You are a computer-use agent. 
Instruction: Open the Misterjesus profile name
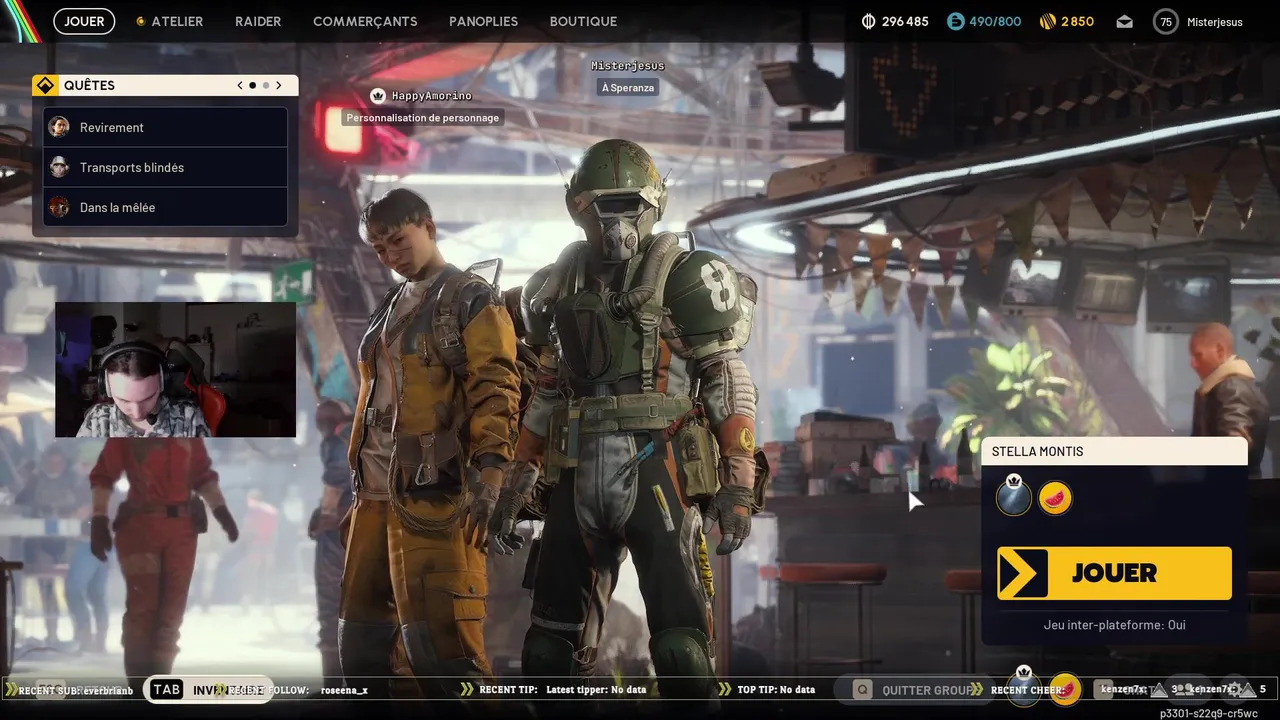point(1214,21)
